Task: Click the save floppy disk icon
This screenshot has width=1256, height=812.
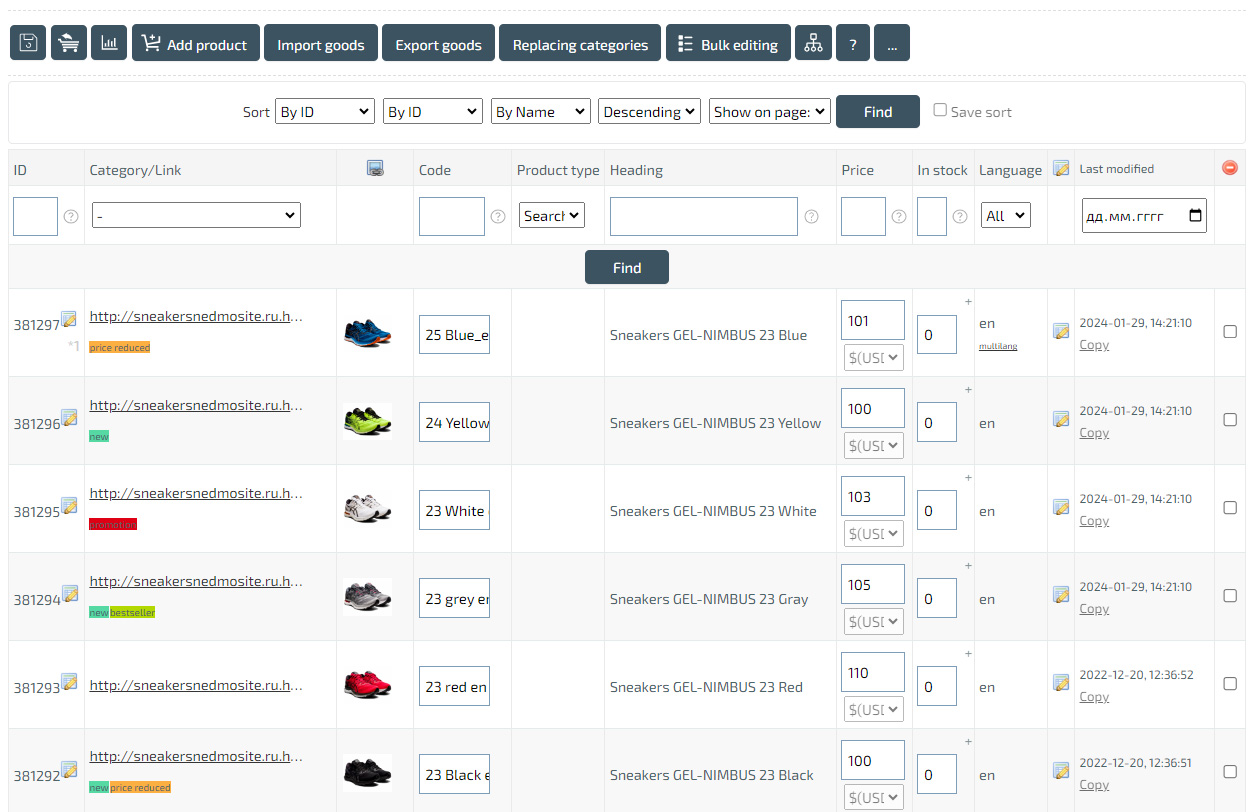Action: coord(28,44)
